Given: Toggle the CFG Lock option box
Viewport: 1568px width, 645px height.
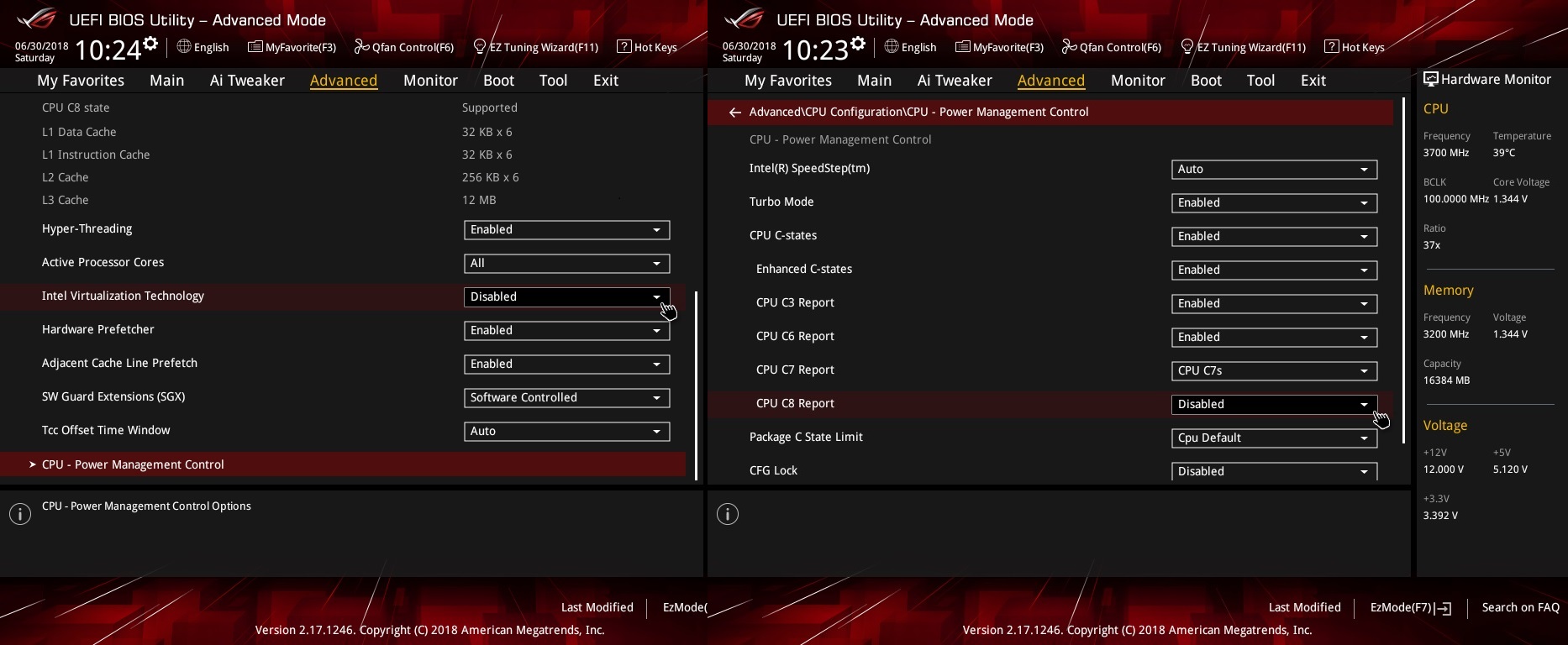Looking at the screenshot, I should (x=1274, y=471).
